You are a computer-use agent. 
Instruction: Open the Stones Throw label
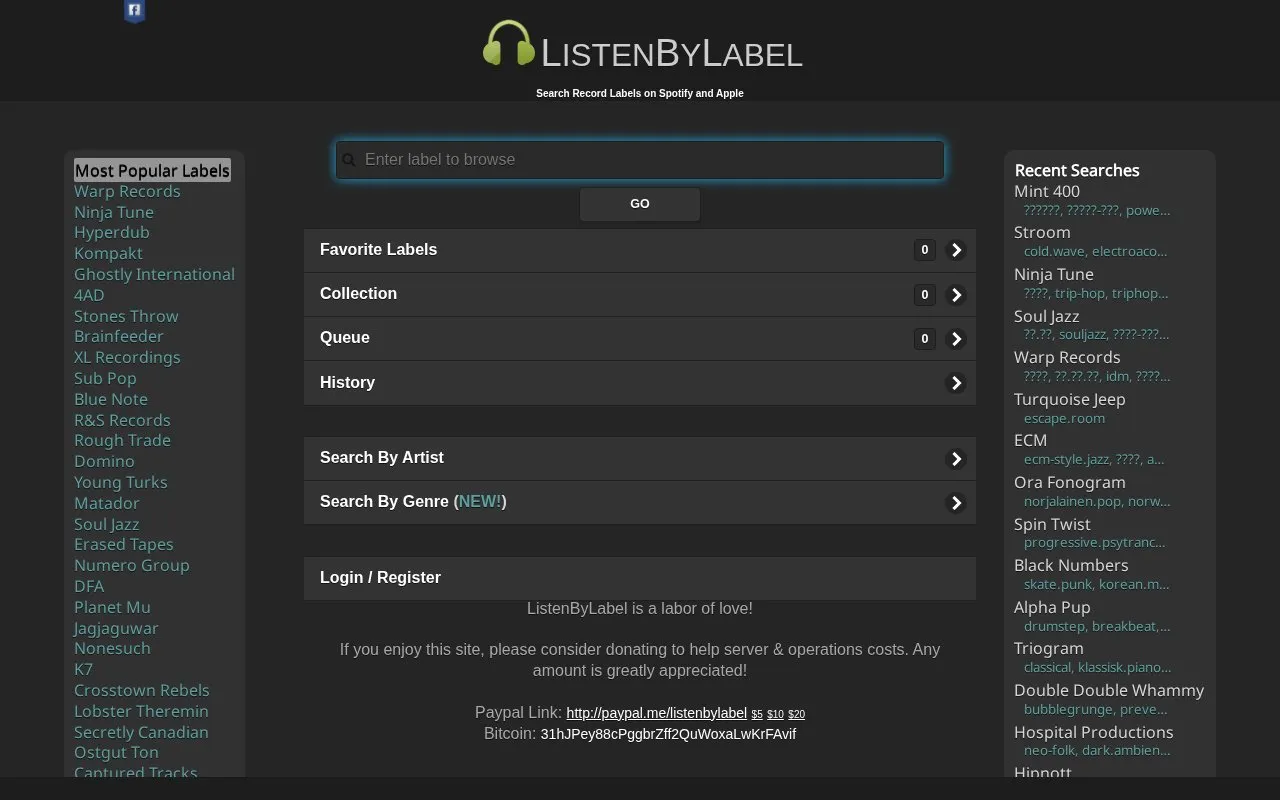pos(126,316)
